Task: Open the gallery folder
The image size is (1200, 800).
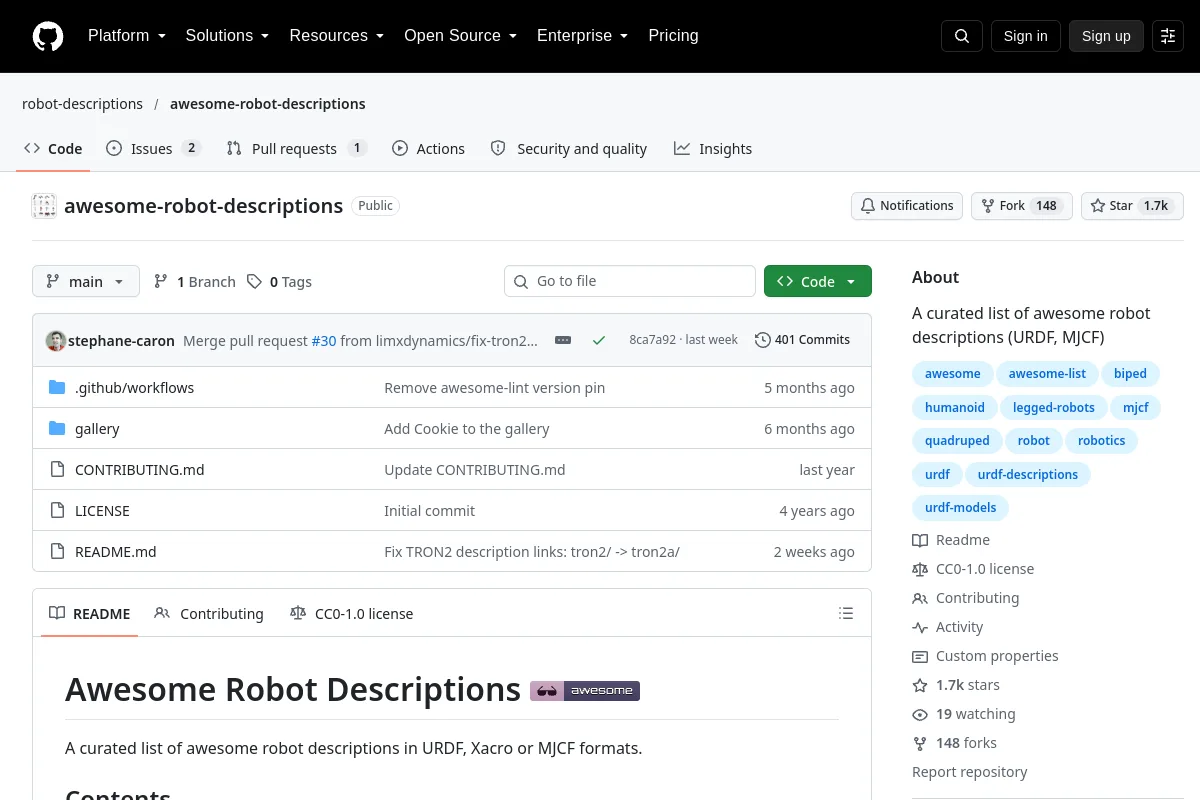Action: pos(97,428)
